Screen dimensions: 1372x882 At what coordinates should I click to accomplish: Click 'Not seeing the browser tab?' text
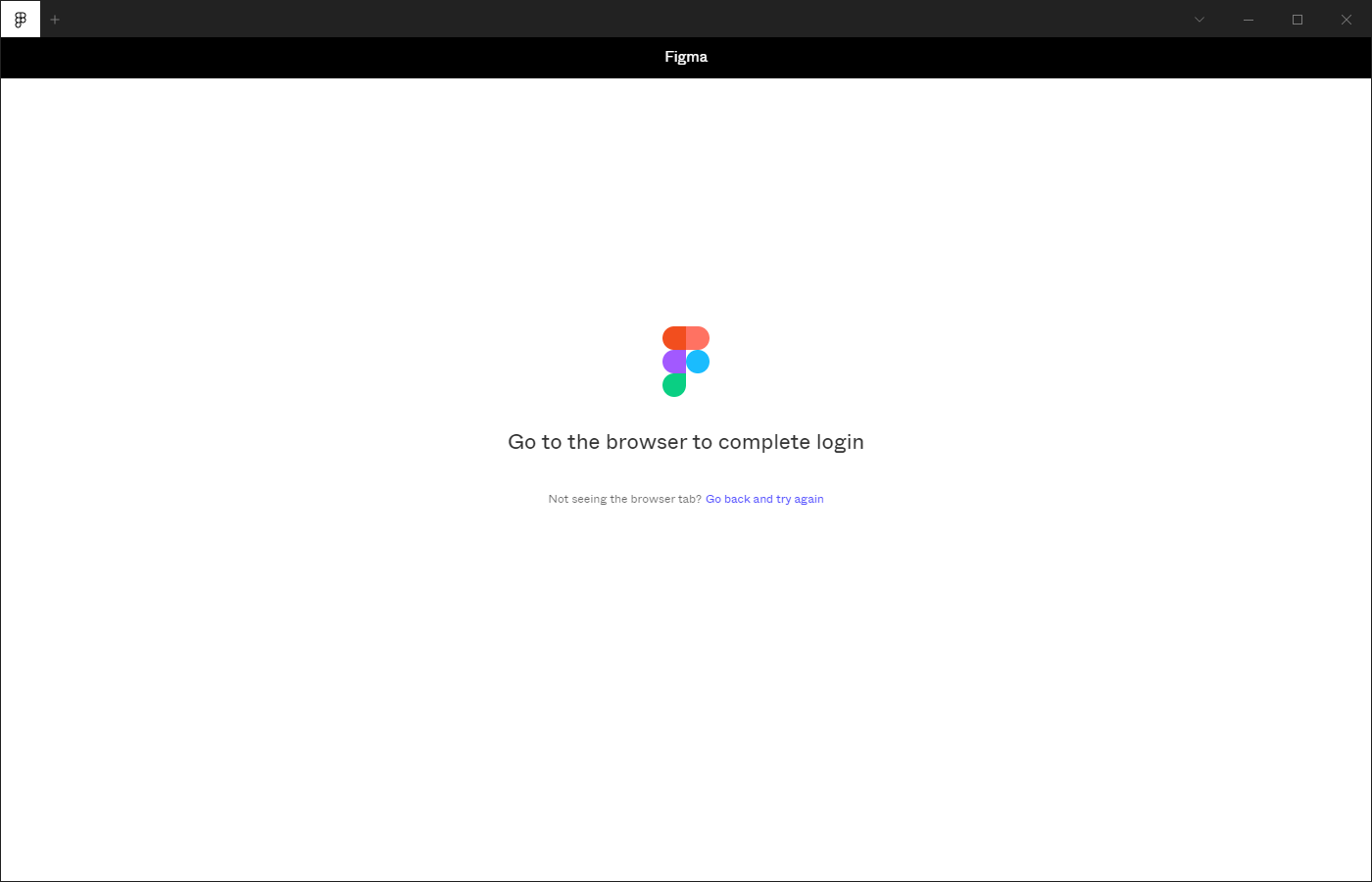coord(624,499)
